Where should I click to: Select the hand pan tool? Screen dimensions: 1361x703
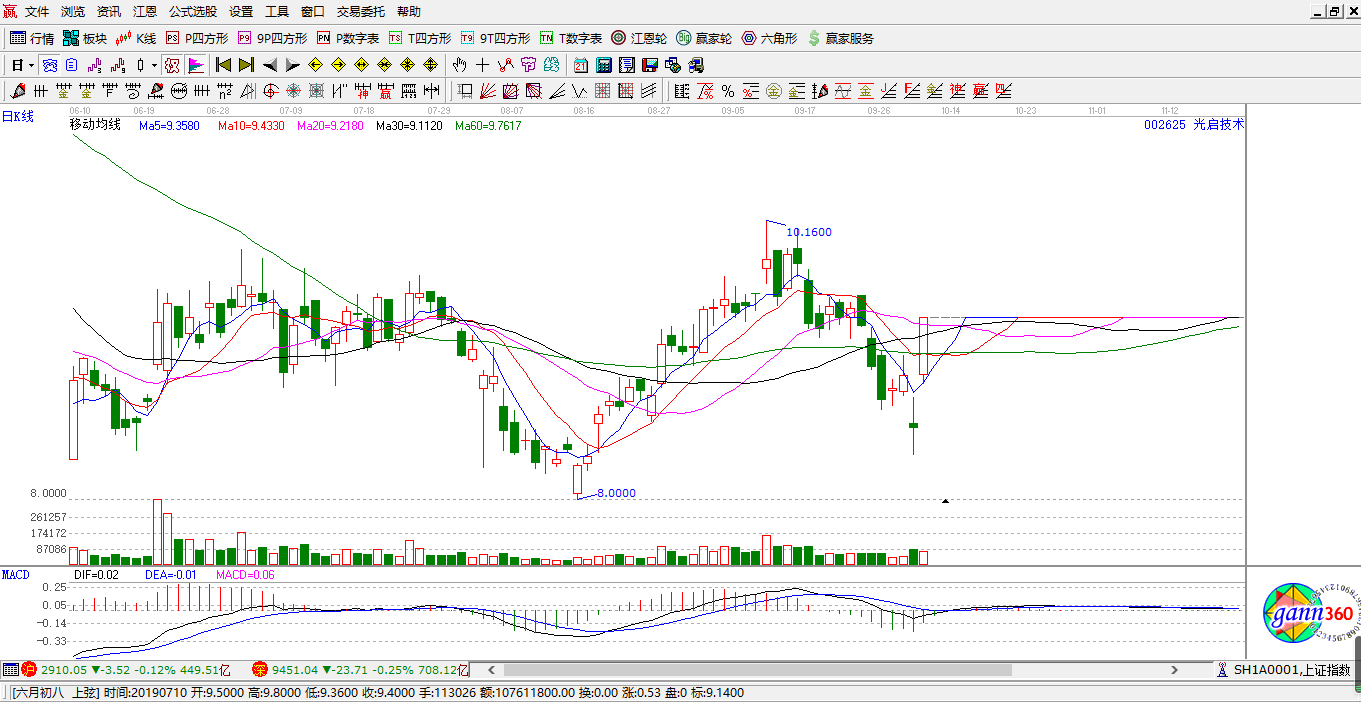[x=459, y=65]
